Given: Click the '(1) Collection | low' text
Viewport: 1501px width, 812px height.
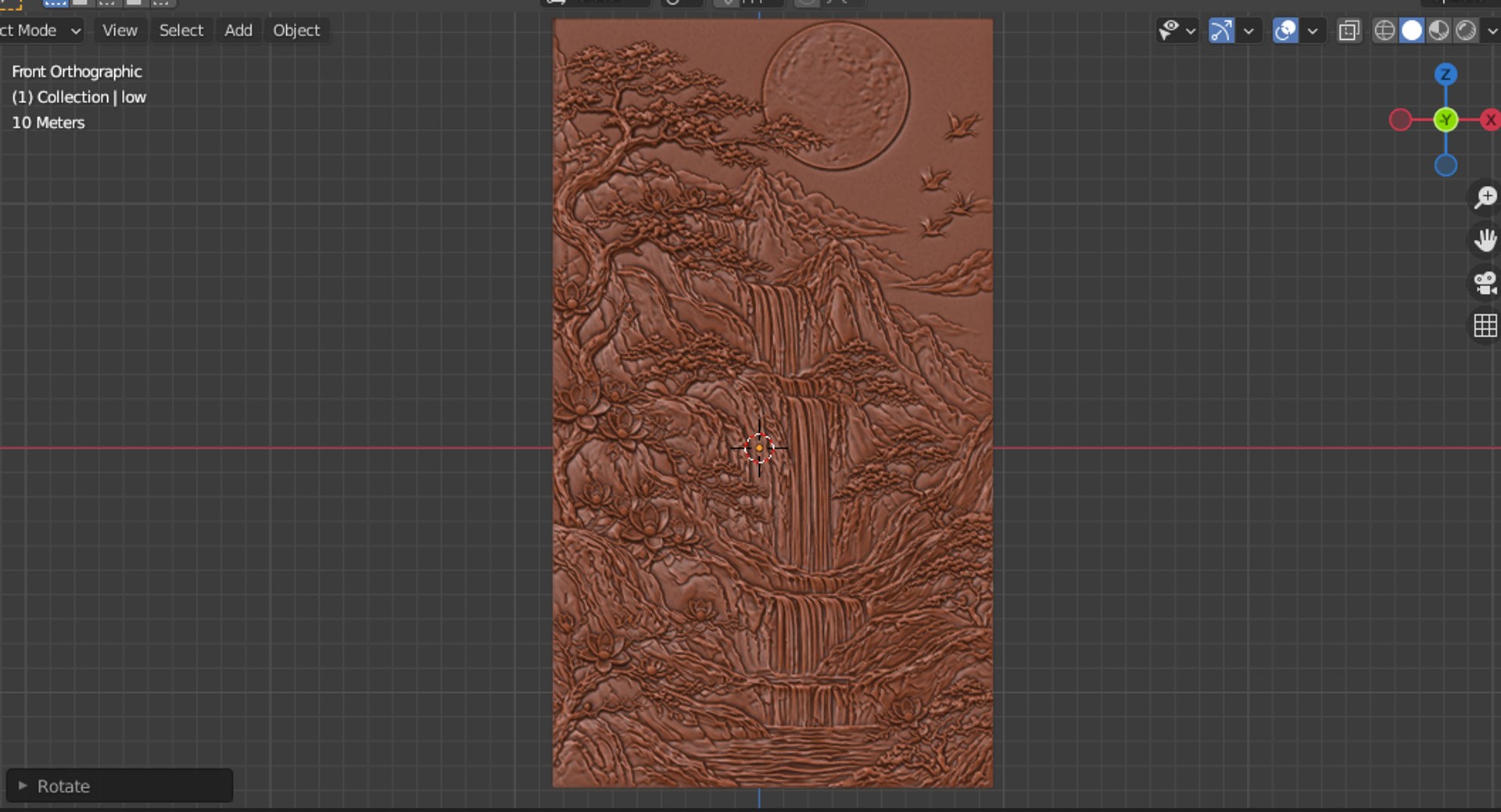Looking at the screenshot, I should (79, 97).
